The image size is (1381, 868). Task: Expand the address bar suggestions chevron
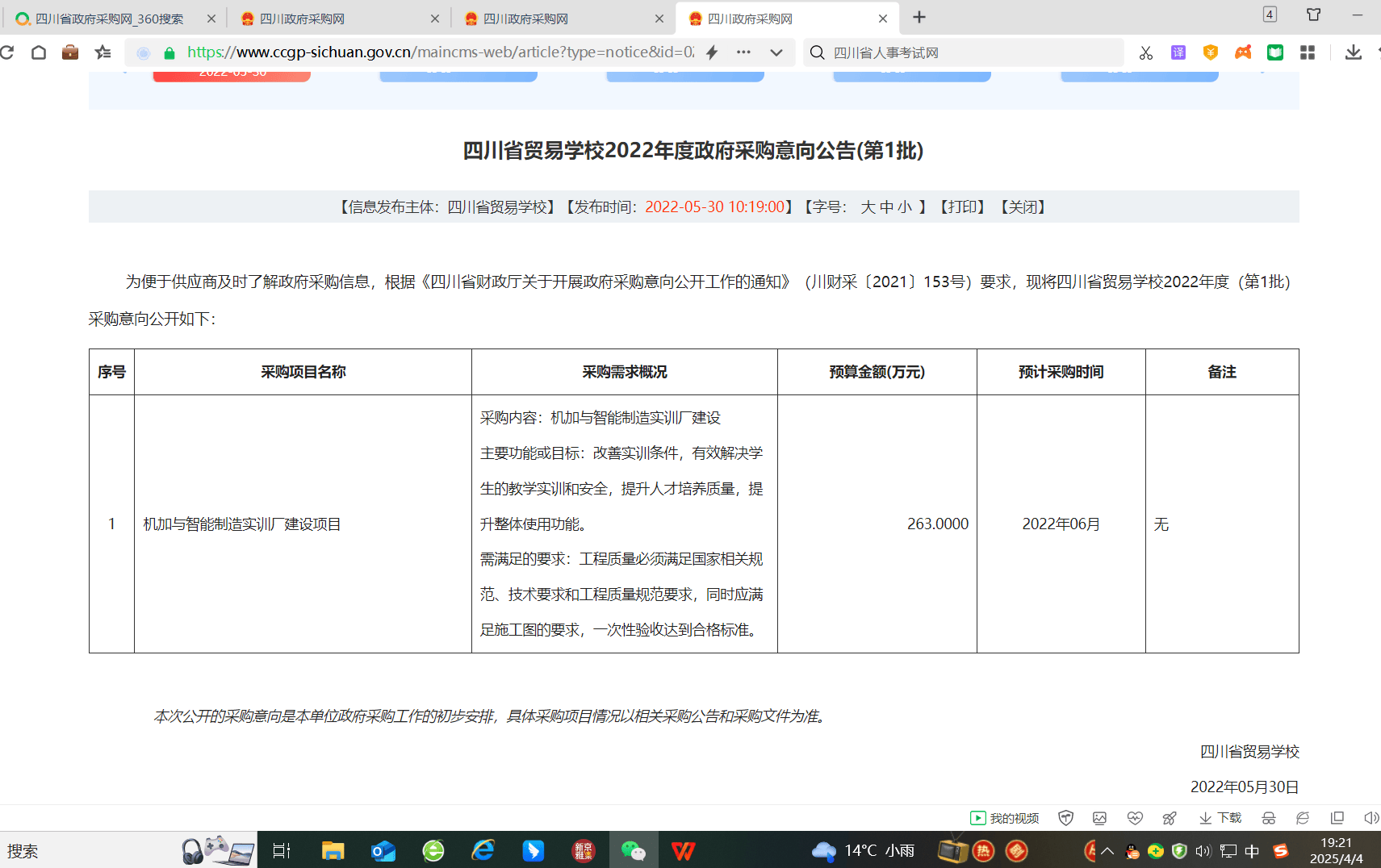click(x=776, y=52)
